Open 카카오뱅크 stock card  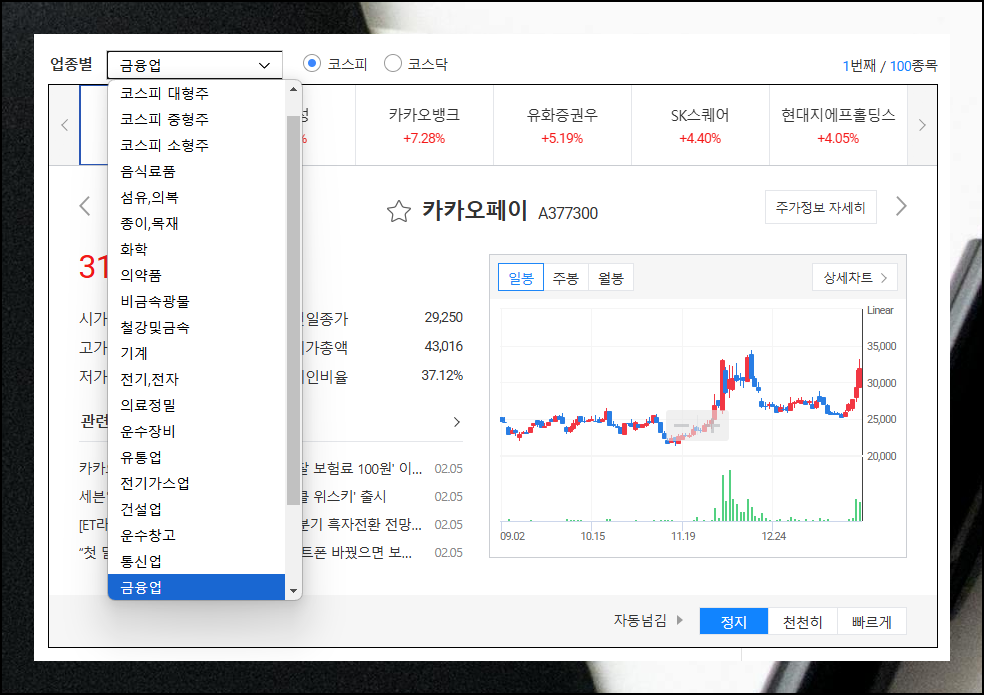[424, 126]
